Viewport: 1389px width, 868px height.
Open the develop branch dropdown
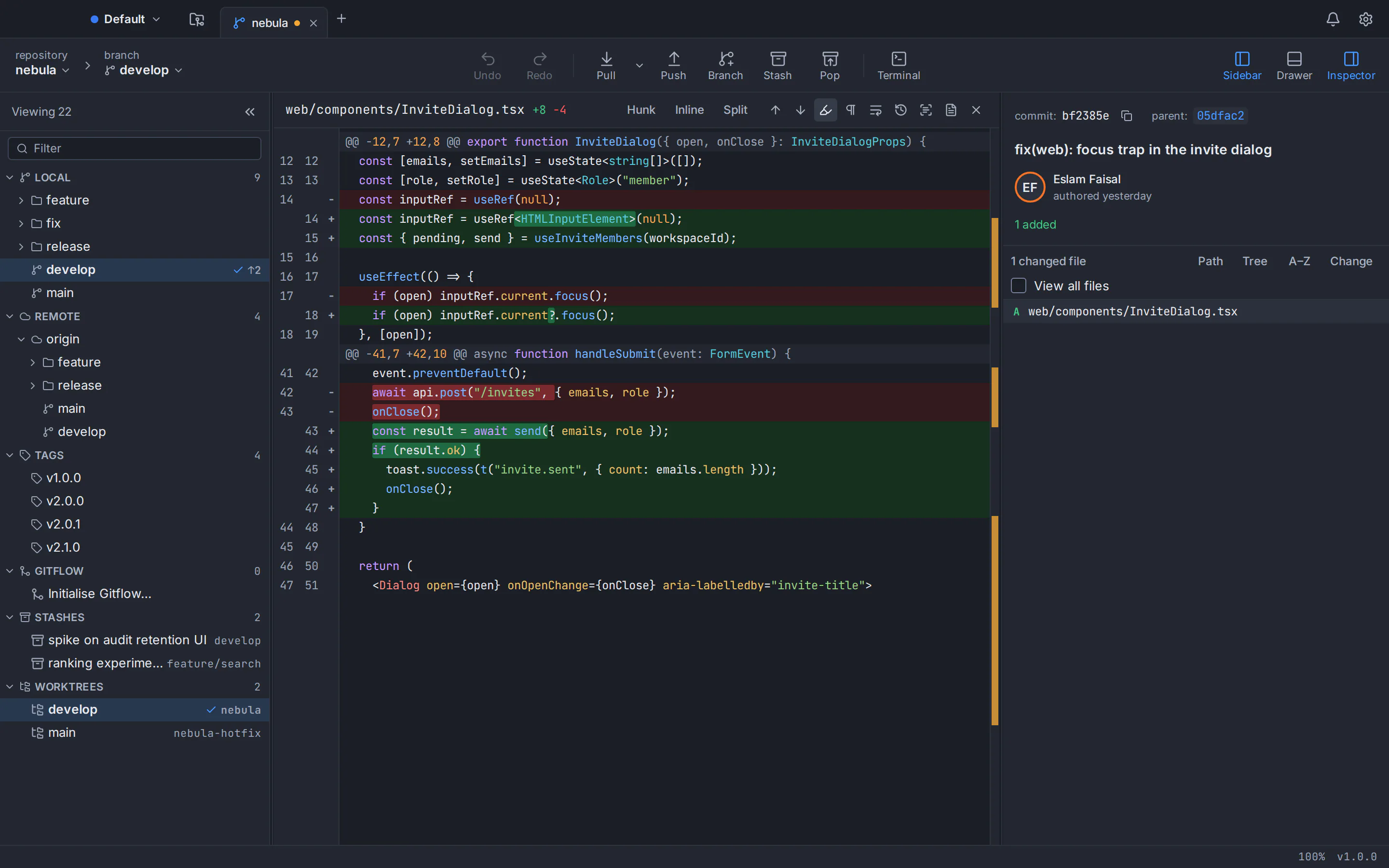pyautogui.click(x=144, y=70)
